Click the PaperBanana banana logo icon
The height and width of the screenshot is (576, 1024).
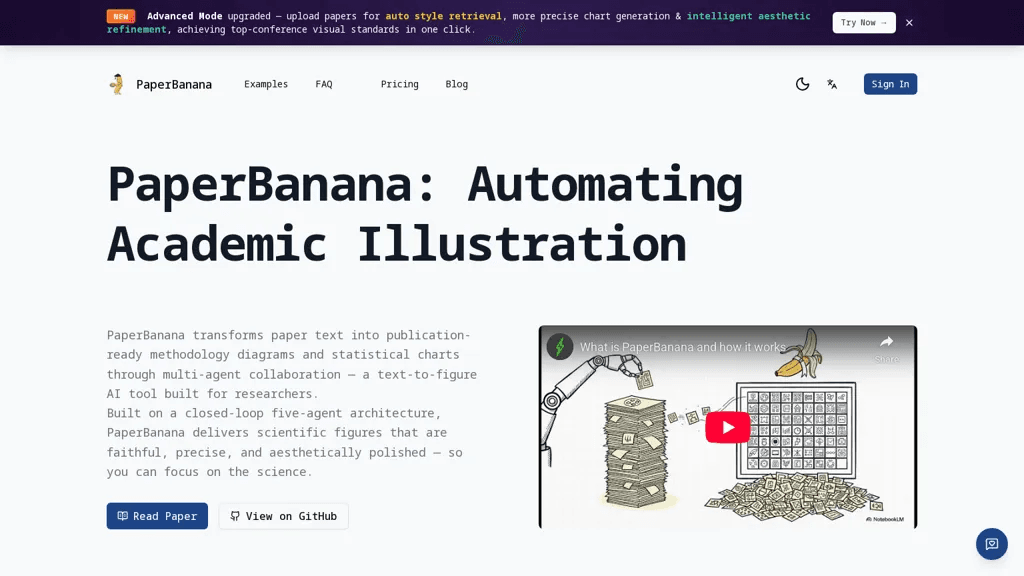(117, 84)
